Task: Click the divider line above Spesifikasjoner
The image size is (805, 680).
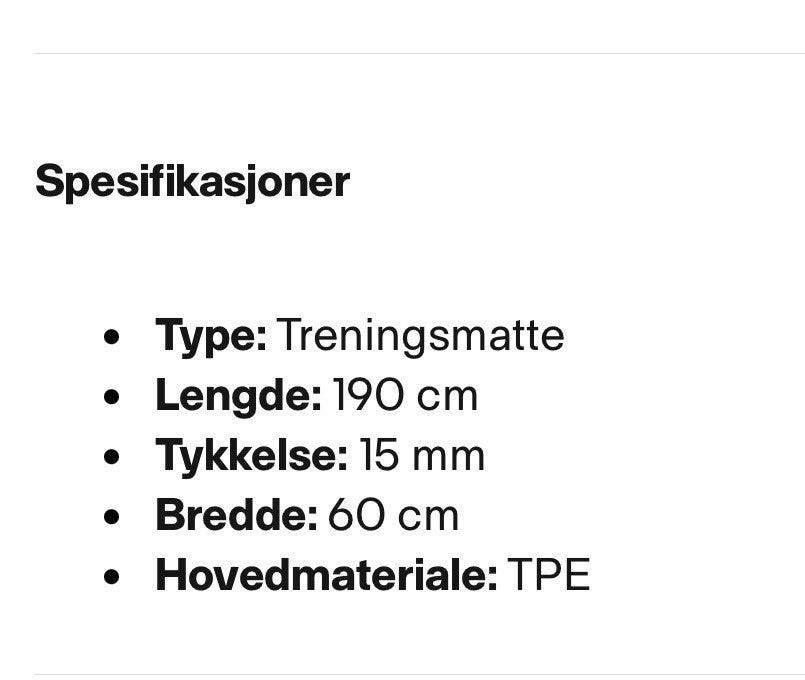Action: click(420, 53)
